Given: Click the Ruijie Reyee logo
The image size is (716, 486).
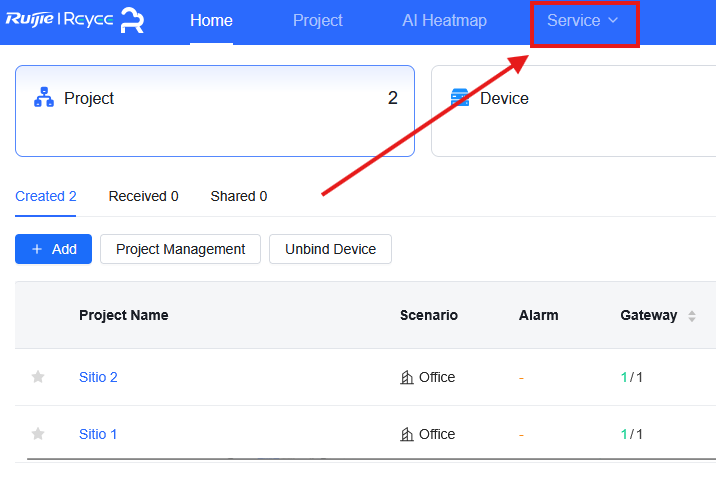Looking at the screenshot, I should click(59, 20).
